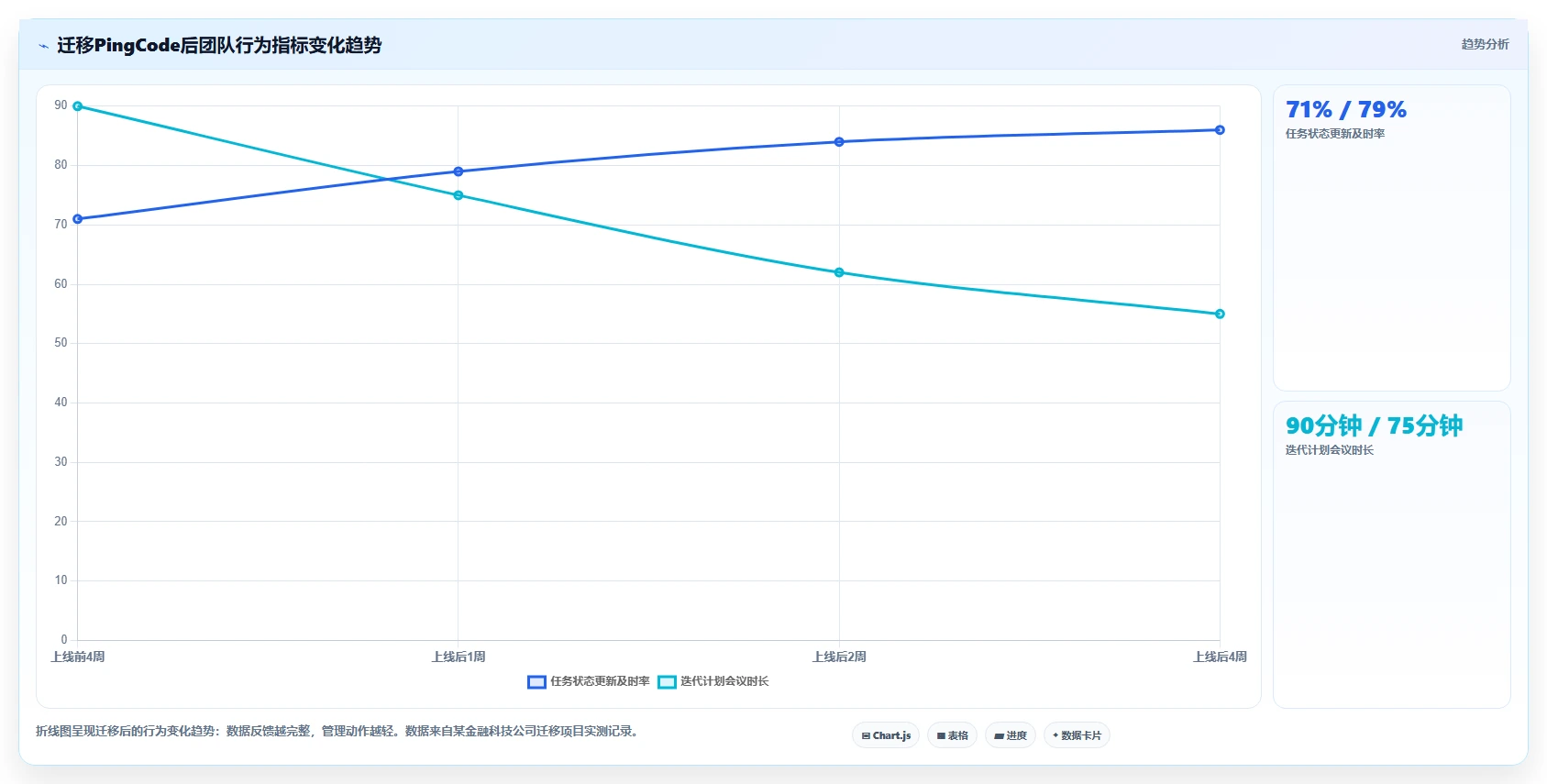Click the 71% / 79% metric value
Image resolution: width=1547 pixels, height=784 pixels.
(1346, 110)
